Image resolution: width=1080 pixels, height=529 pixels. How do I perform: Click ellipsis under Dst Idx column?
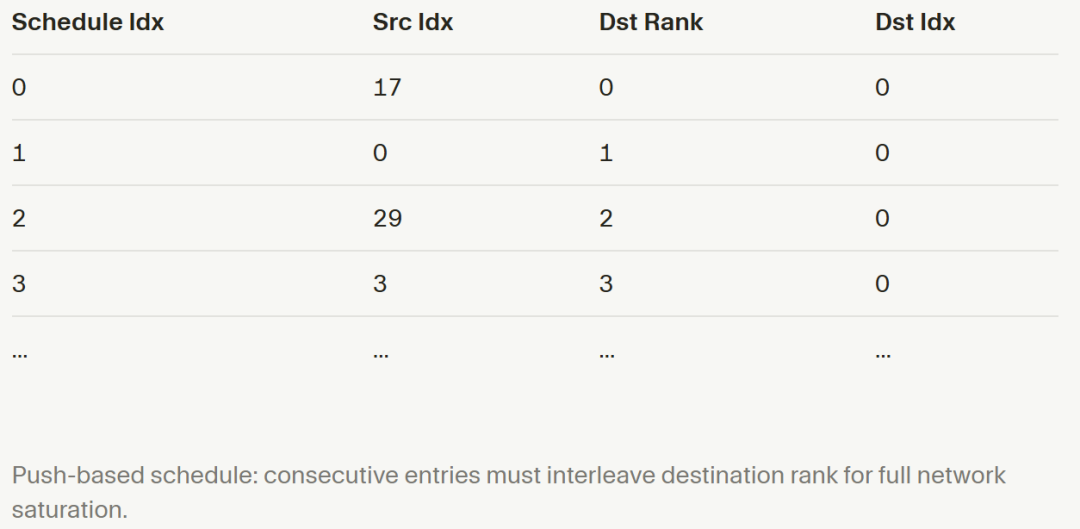[883, 355]
